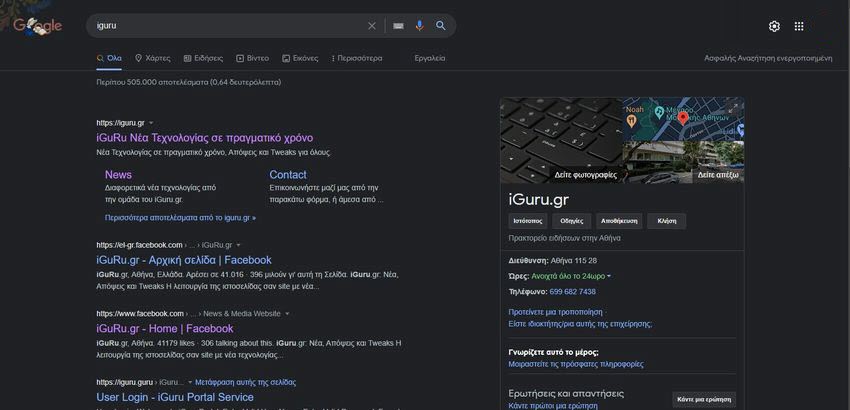
Task: Click Μετάφραση αυτής της σελίδας link
Action: coord(246,382)
